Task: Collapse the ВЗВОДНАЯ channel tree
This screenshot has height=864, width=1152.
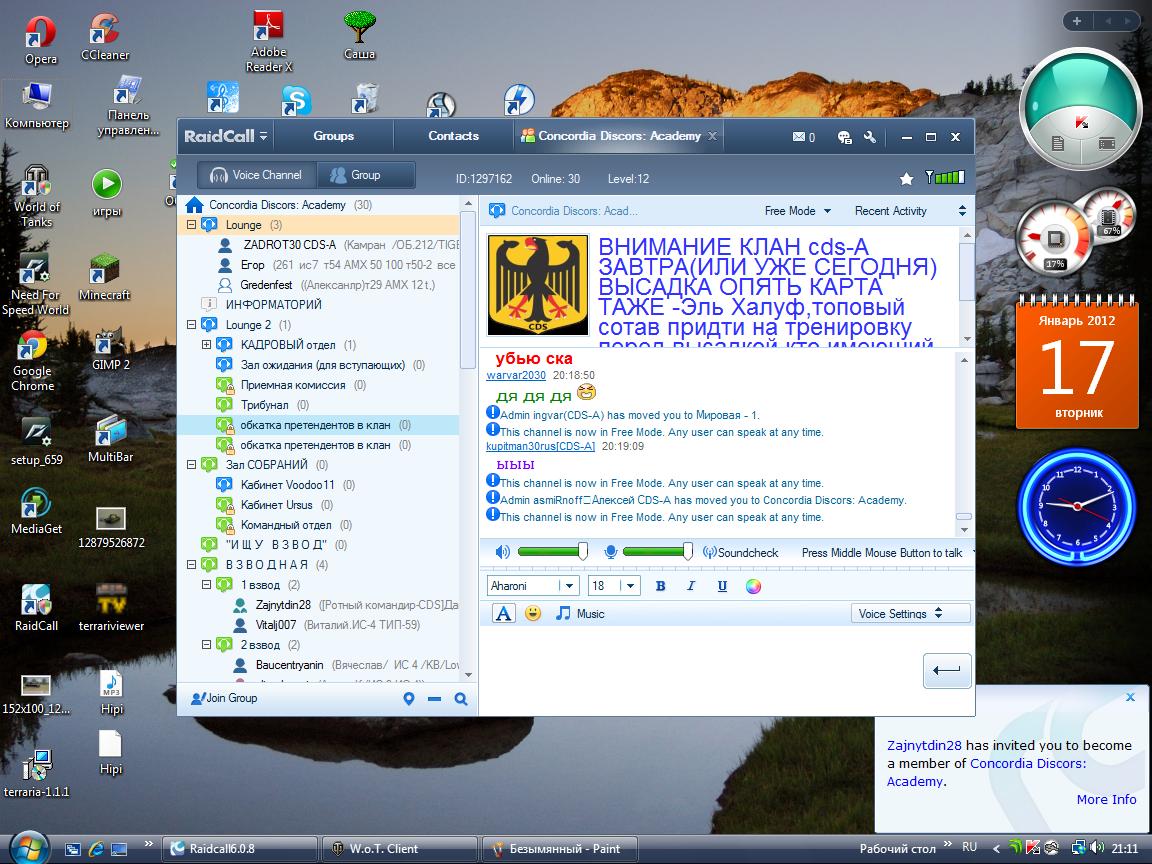Action: pyautogui.click(x=191, y=564)
